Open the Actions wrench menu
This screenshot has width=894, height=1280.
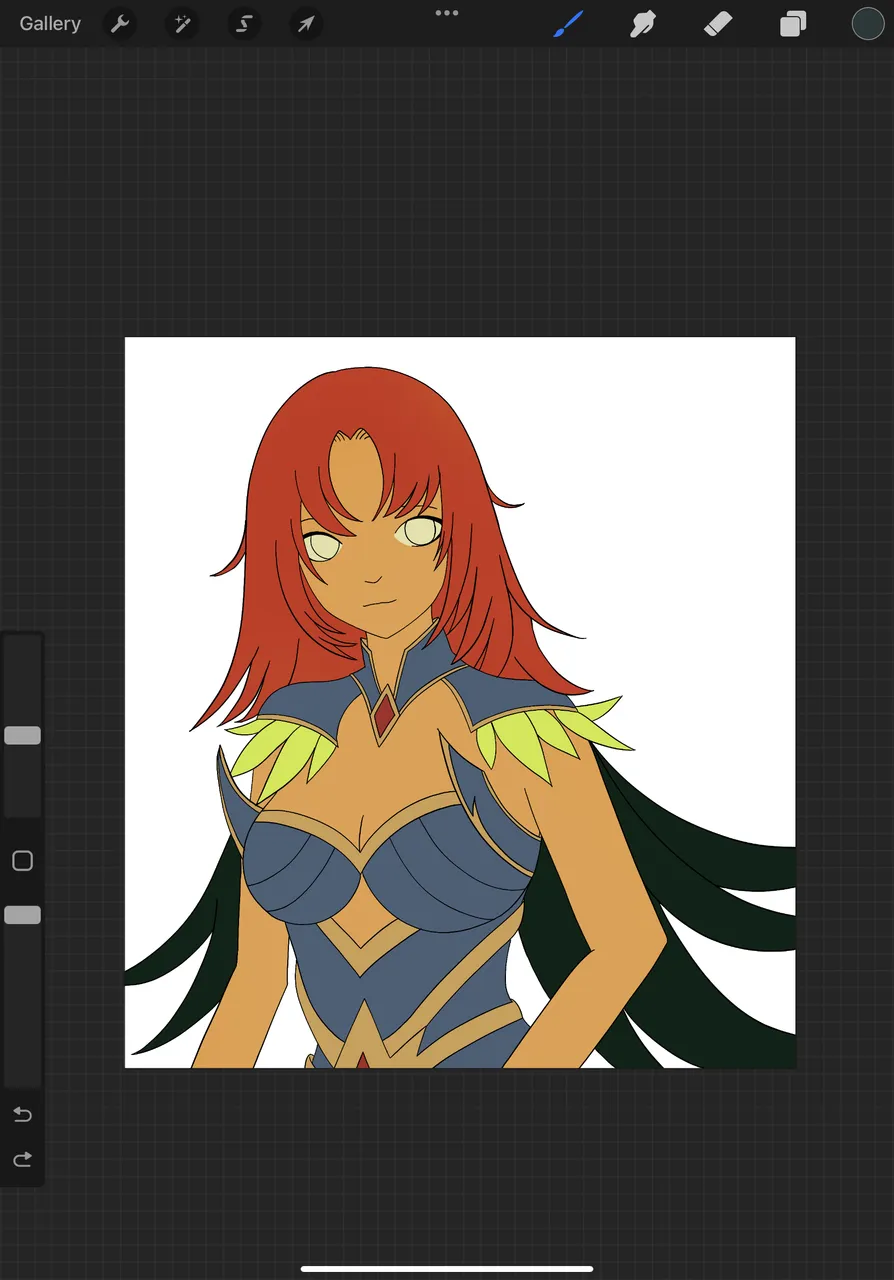coord(120,23)
